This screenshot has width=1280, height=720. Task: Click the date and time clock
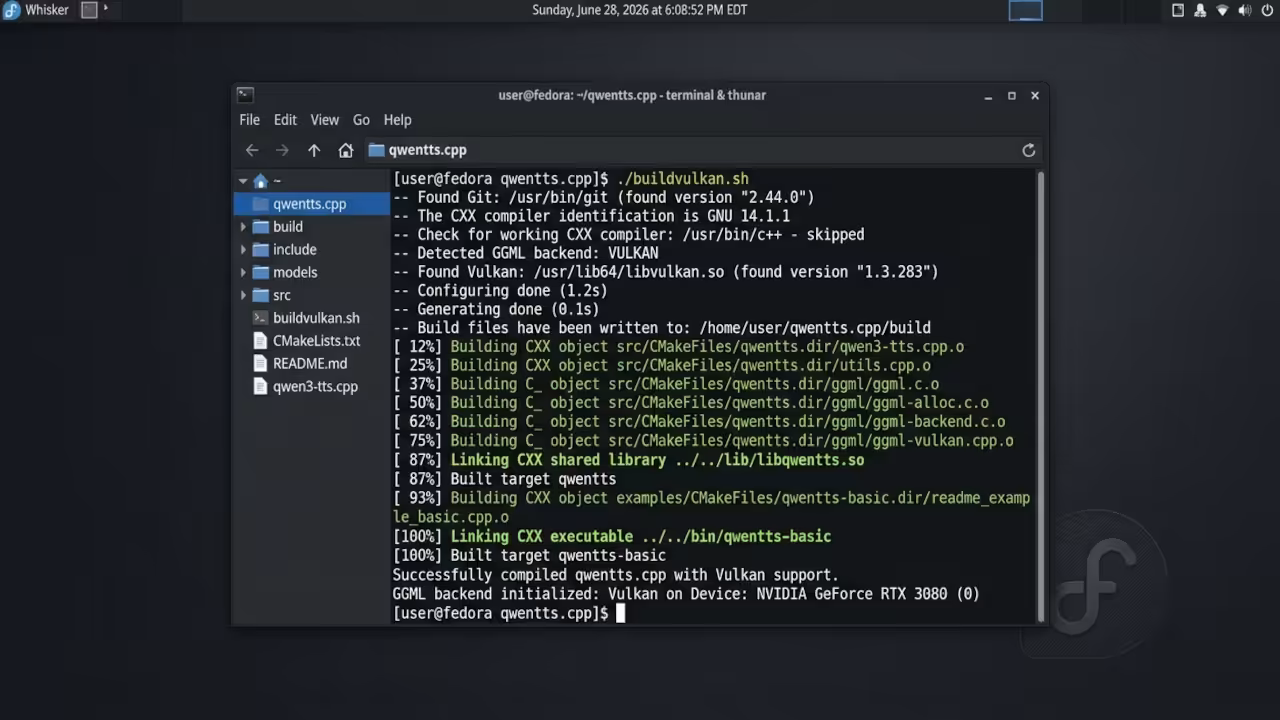(x=639, y=10)
